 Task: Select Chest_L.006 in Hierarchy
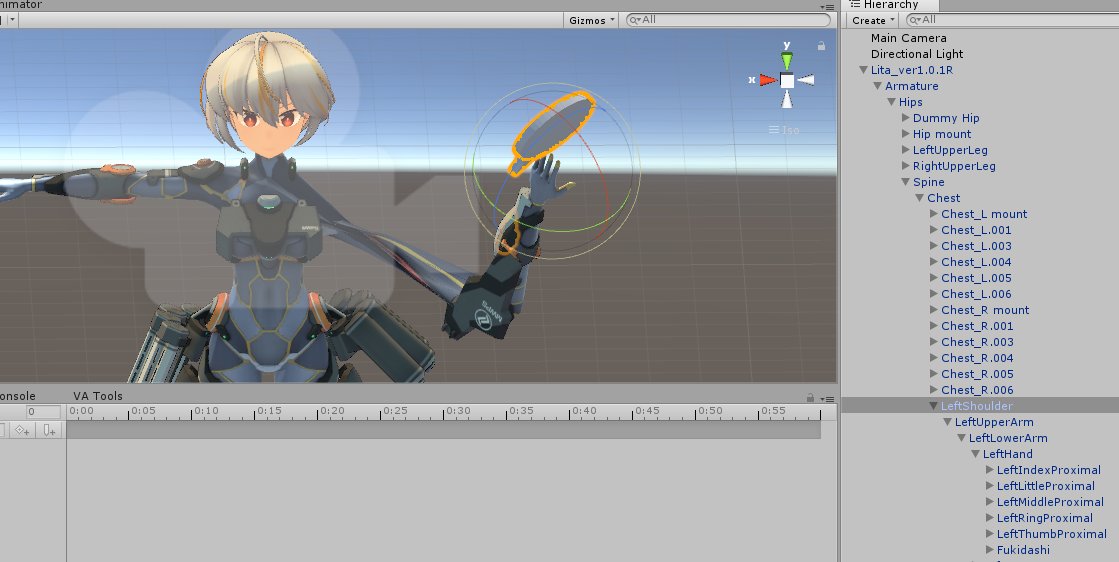976,294
